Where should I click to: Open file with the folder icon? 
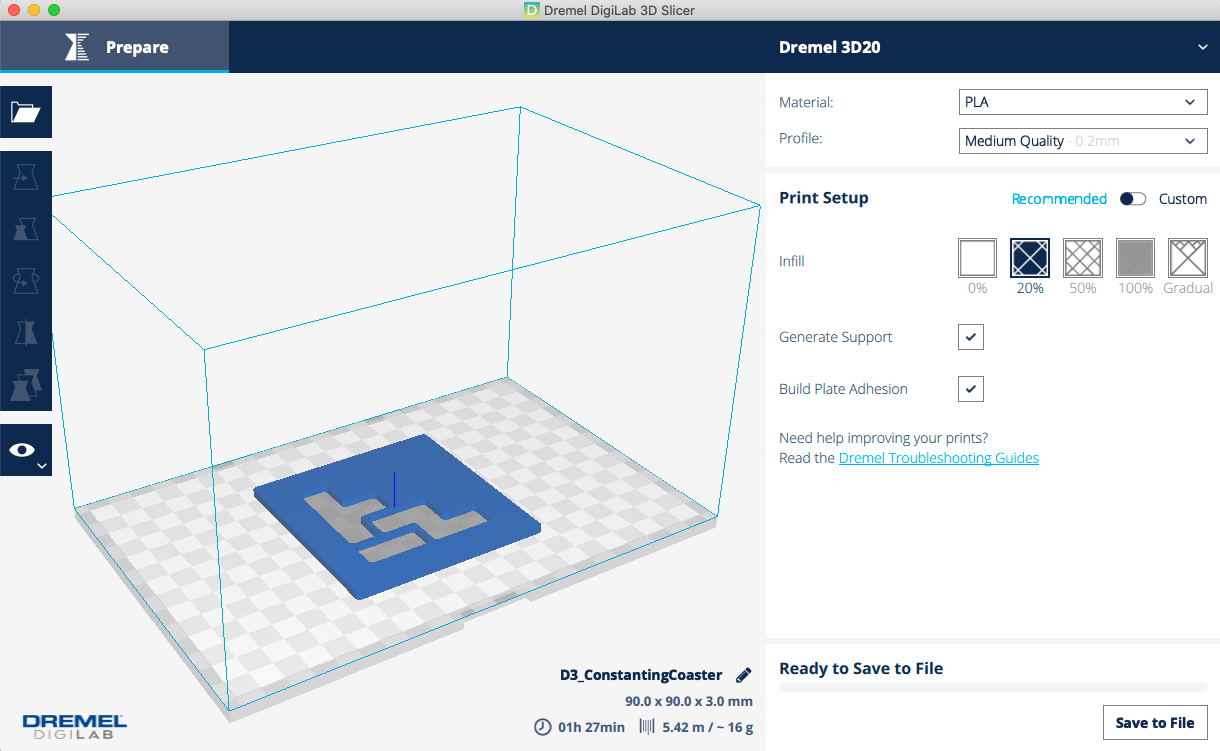pyautogui.click(x=25, y=112)
